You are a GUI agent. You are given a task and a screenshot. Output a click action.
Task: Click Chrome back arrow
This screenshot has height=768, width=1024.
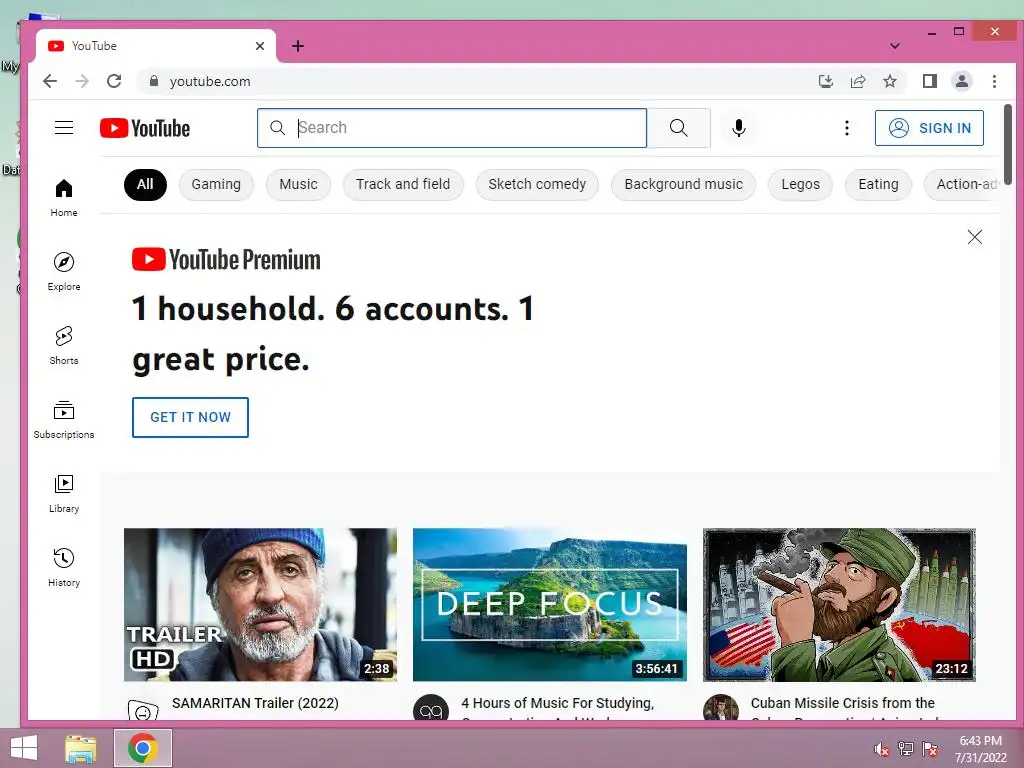[50, 81]
